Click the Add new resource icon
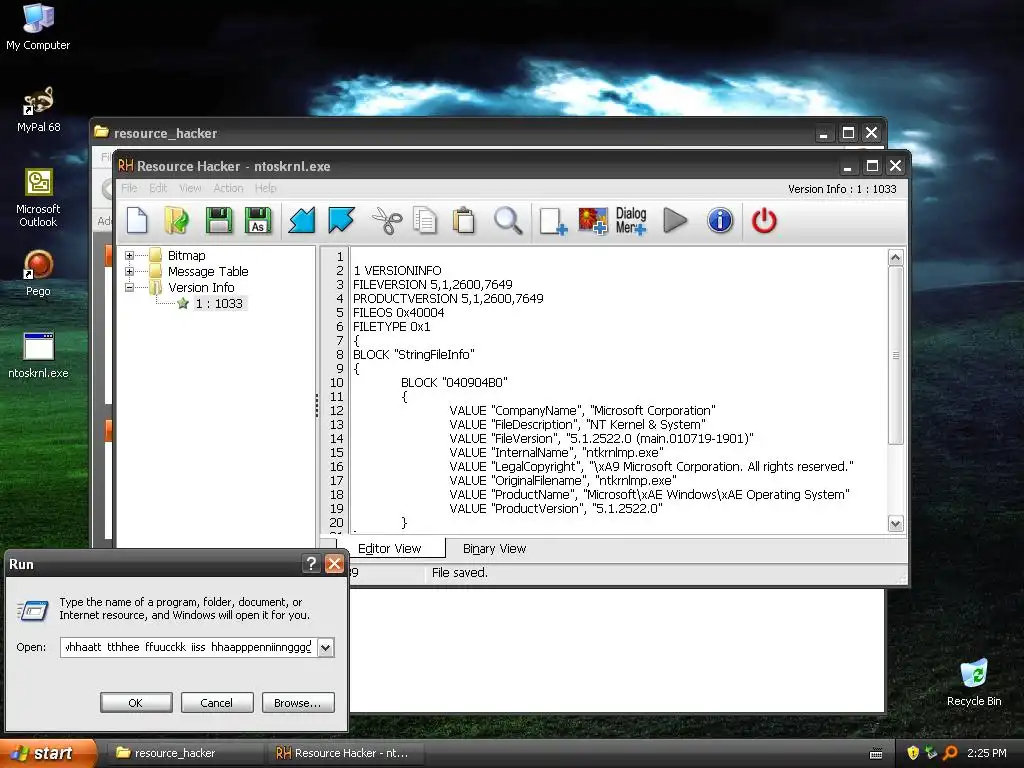Viewport: 1024px width, 768px height. click(x=552, y=221)
